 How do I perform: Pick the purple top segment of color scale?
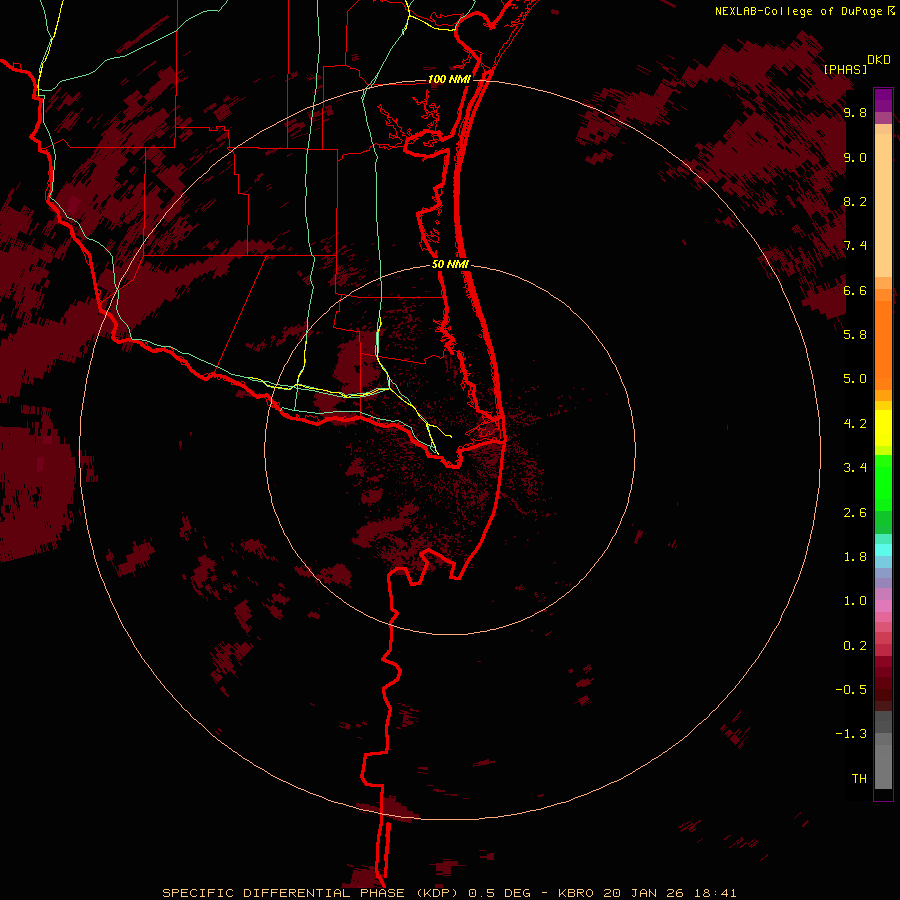click(x=883, y=100)
